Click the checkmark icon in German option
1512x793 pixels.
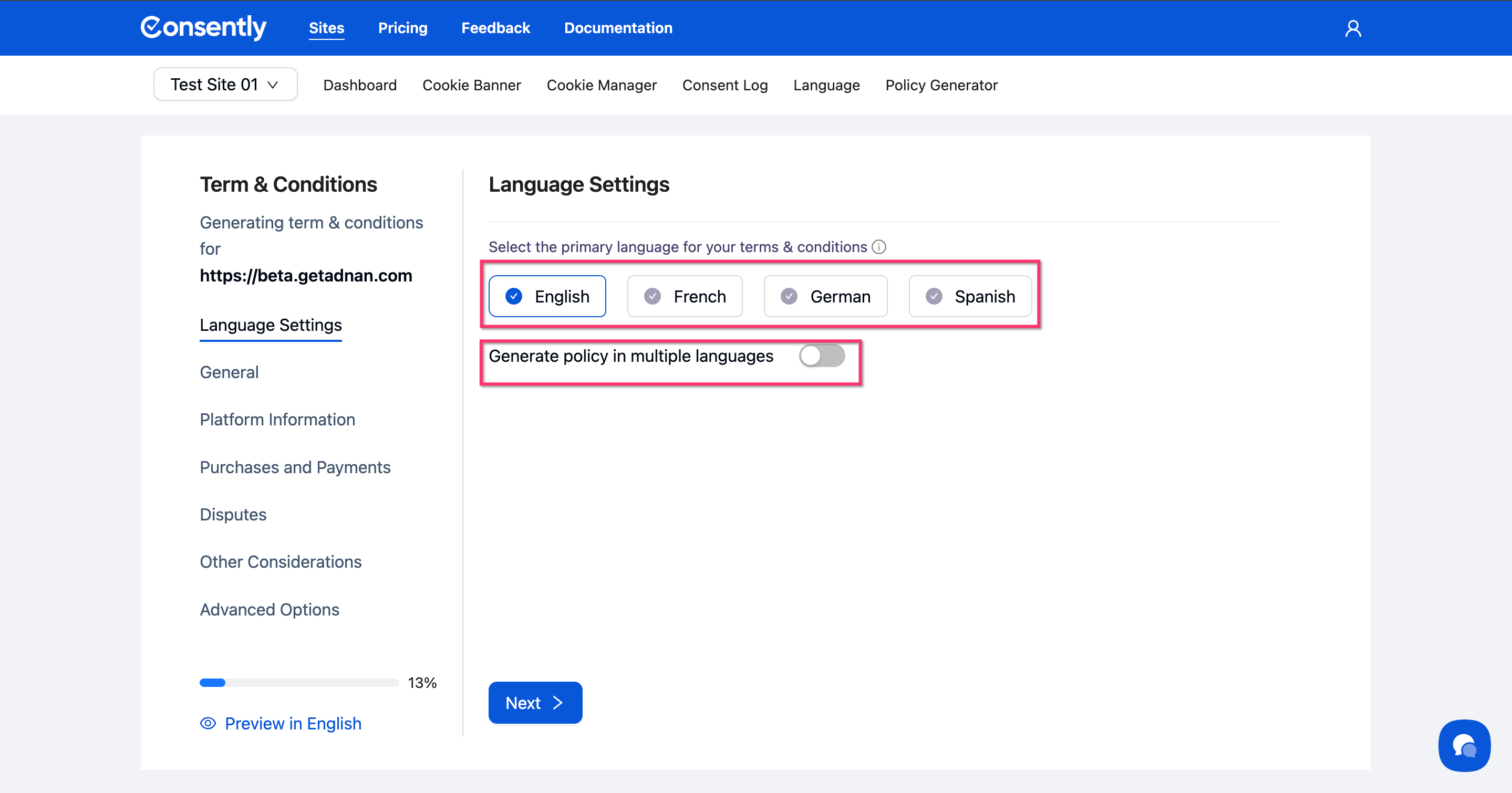tap(789, 296)
